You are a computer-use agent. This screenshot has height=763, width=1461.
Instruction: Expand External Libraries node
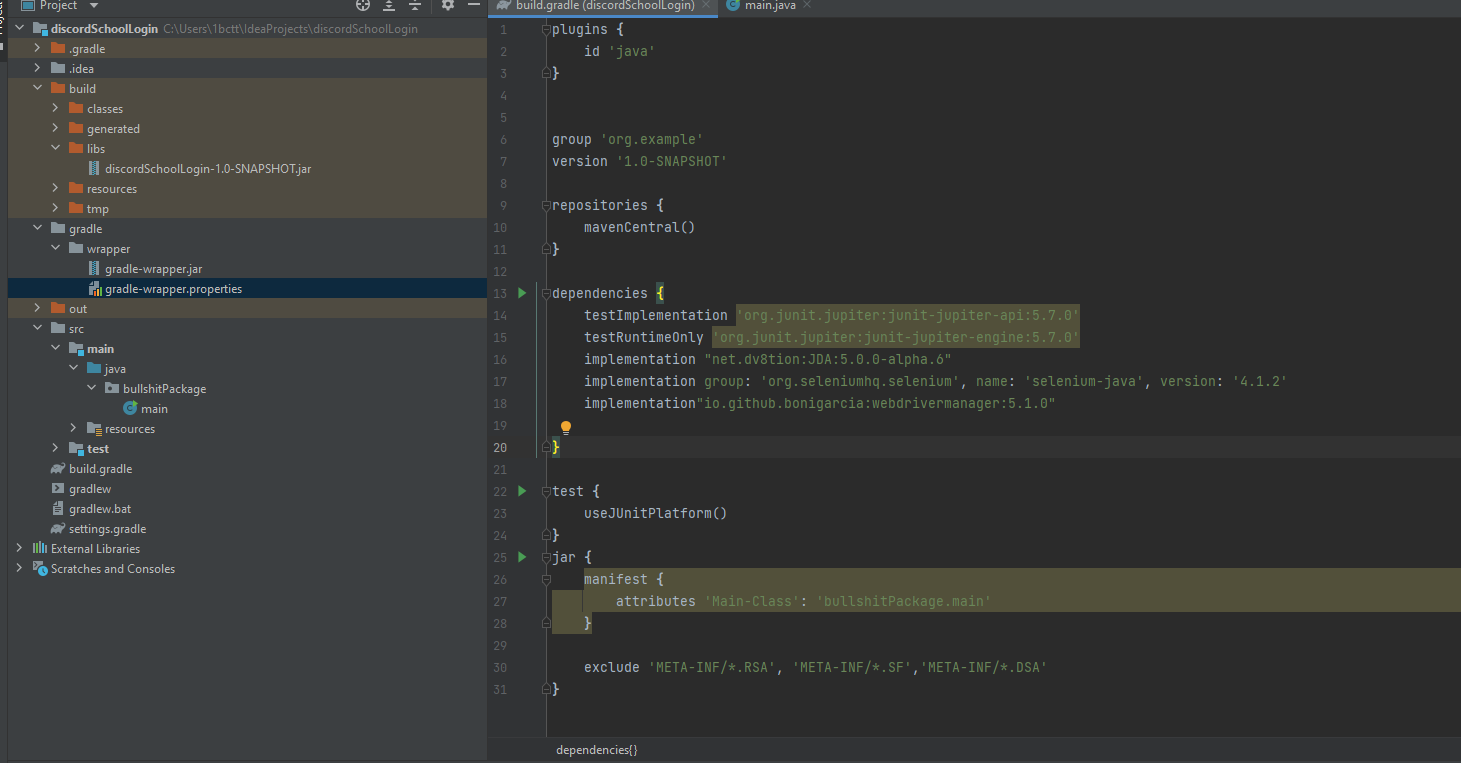[x=19, y=549]
